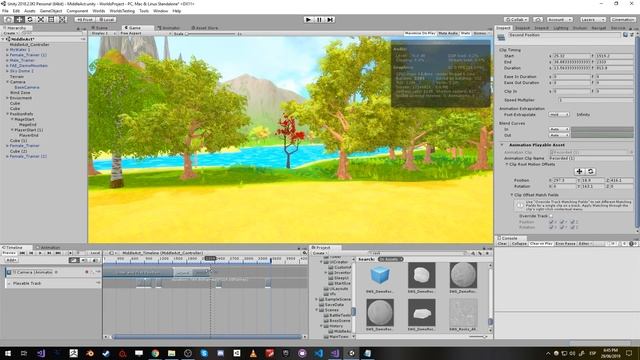Select the Rect transform tool
The height and width of the screenshot is (360, 640).
(51, 19)
